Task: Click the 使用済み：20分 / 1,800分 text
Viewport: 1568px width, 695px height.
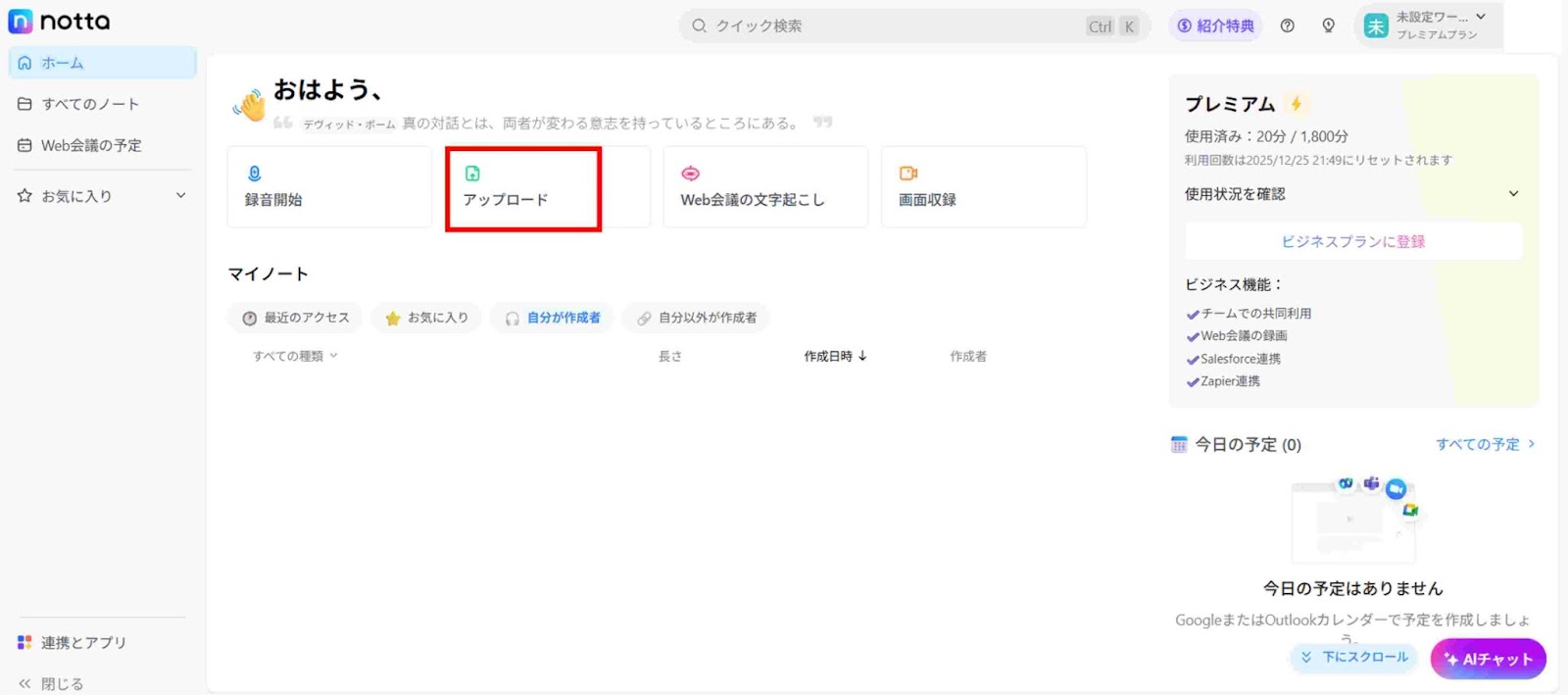Action: tap(1266, 136)
